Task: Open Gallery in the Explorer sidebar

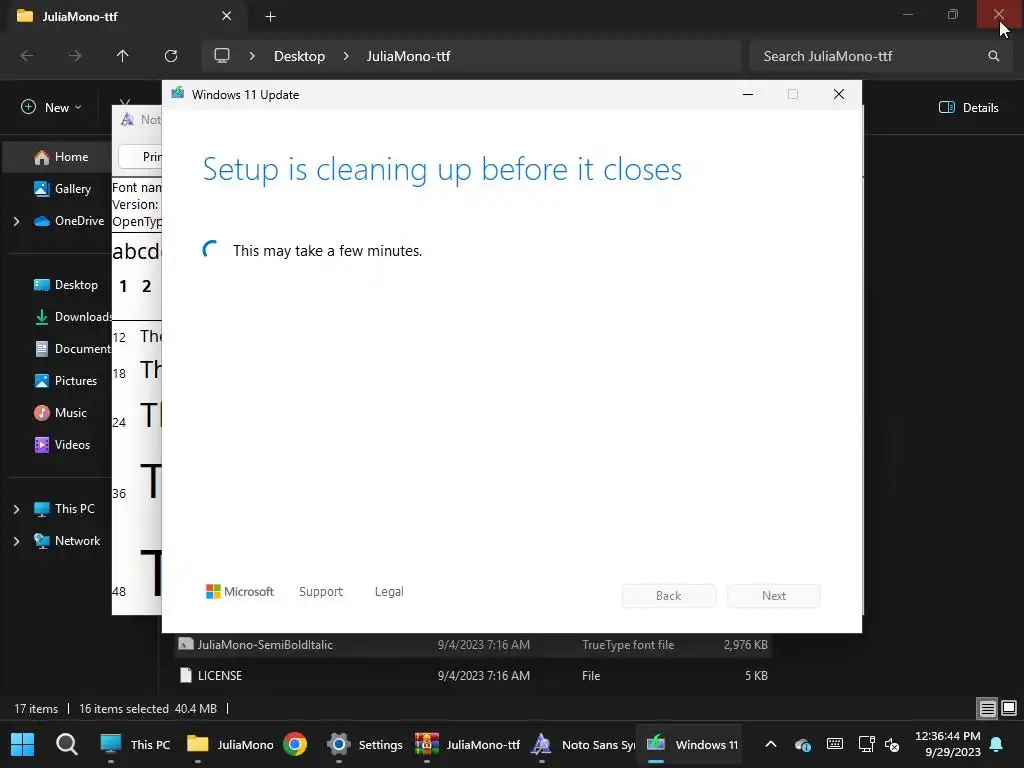Action: coord(62,189)
